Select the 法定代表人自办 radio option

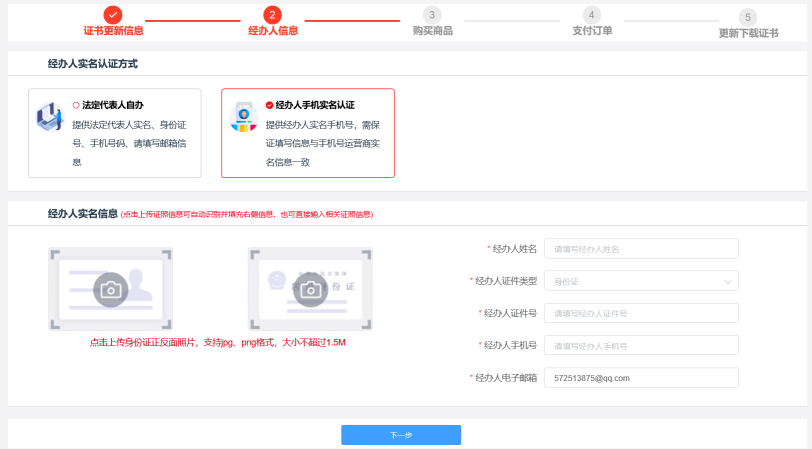coord(76,105)
